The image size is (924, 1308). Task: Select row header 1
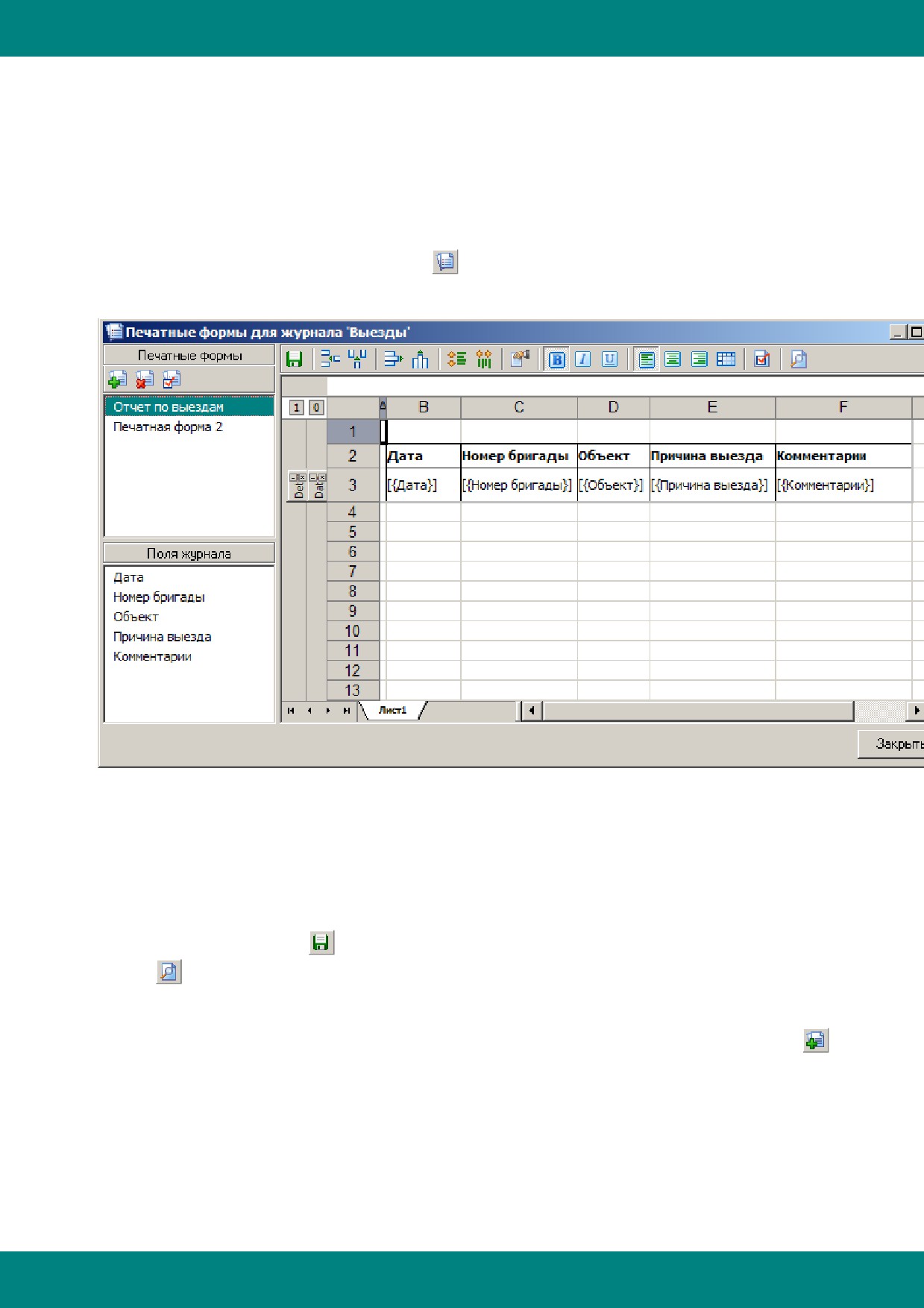353,431
